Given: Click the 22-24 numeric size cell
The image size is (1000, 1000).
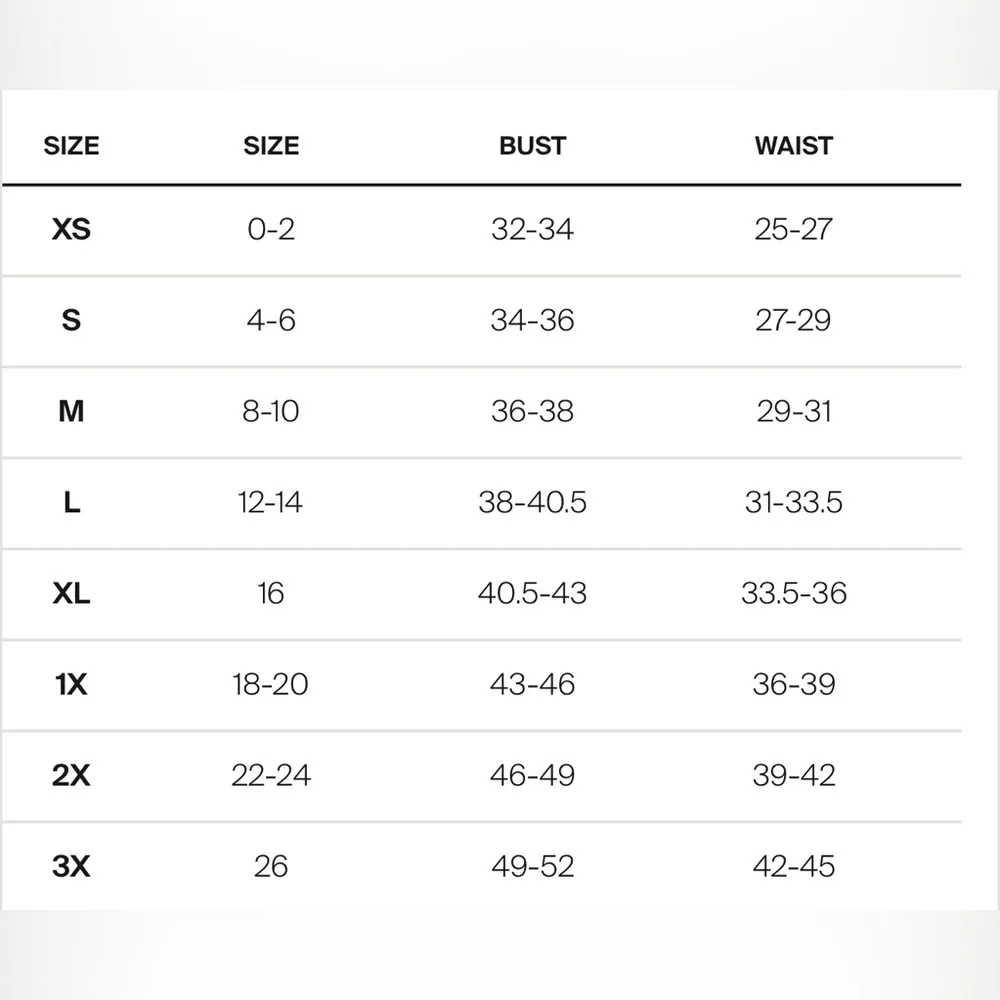Looking at the screenshot, I should [271, 775].
